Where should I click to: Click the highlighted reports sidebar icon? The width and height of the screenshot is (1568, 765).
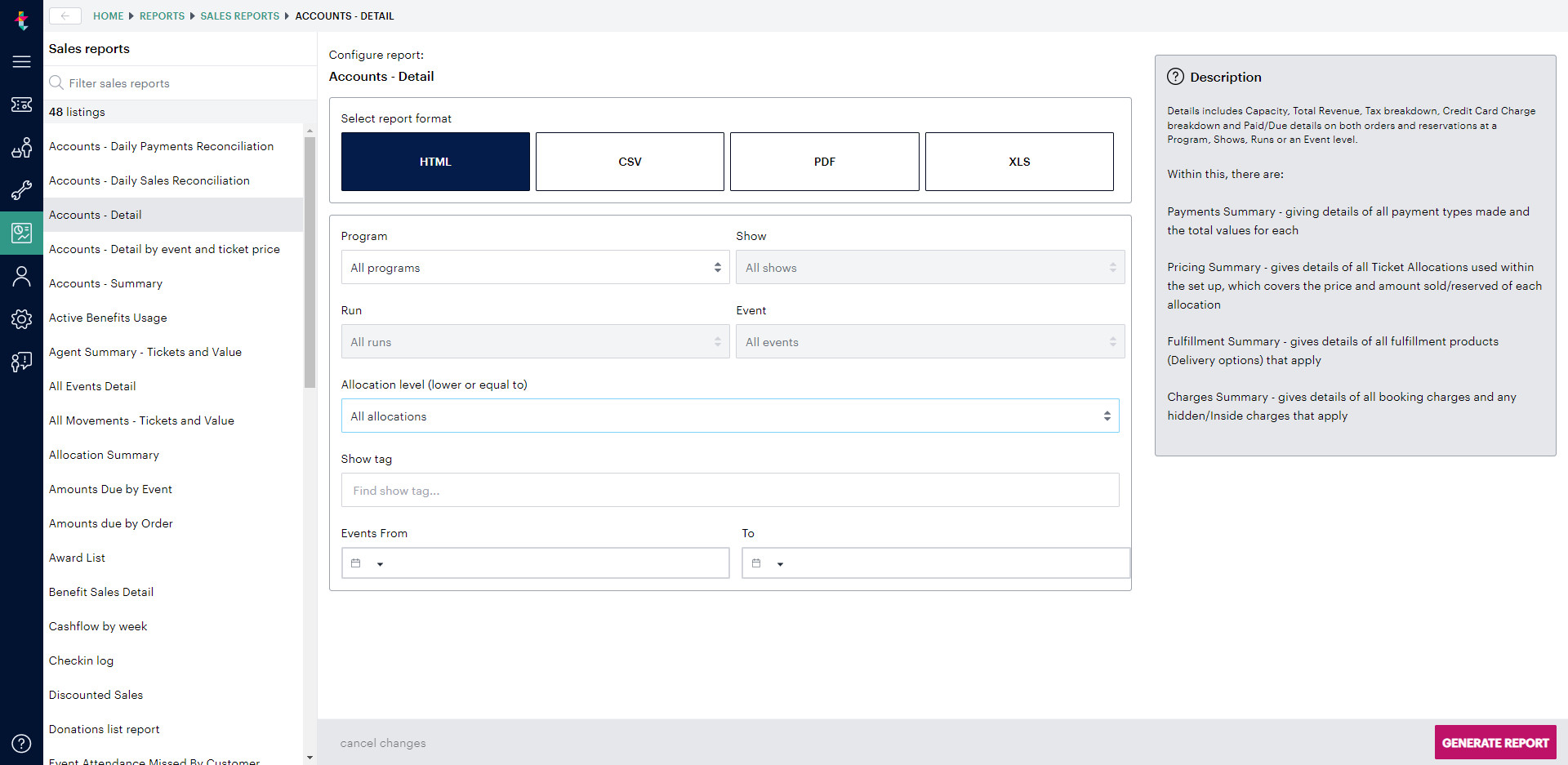click(21, 233)
